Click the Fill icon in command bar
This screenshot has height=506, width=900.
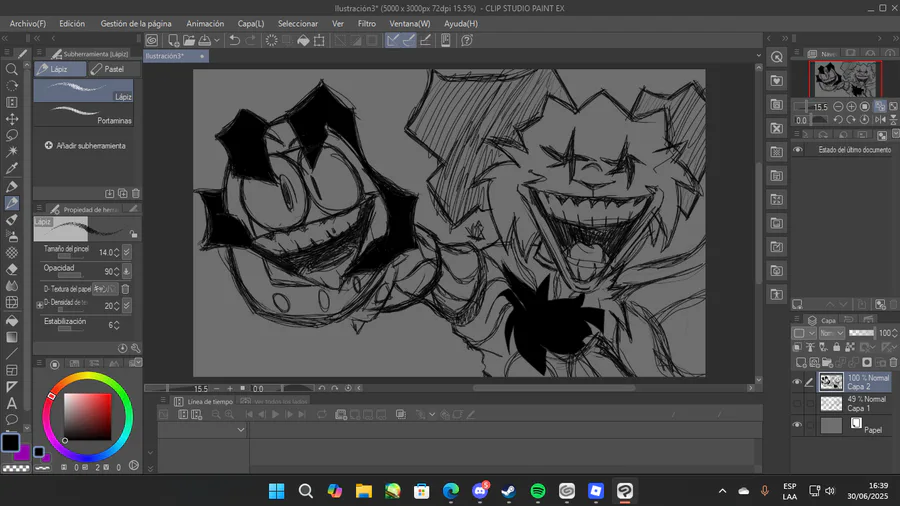point(303,40)
